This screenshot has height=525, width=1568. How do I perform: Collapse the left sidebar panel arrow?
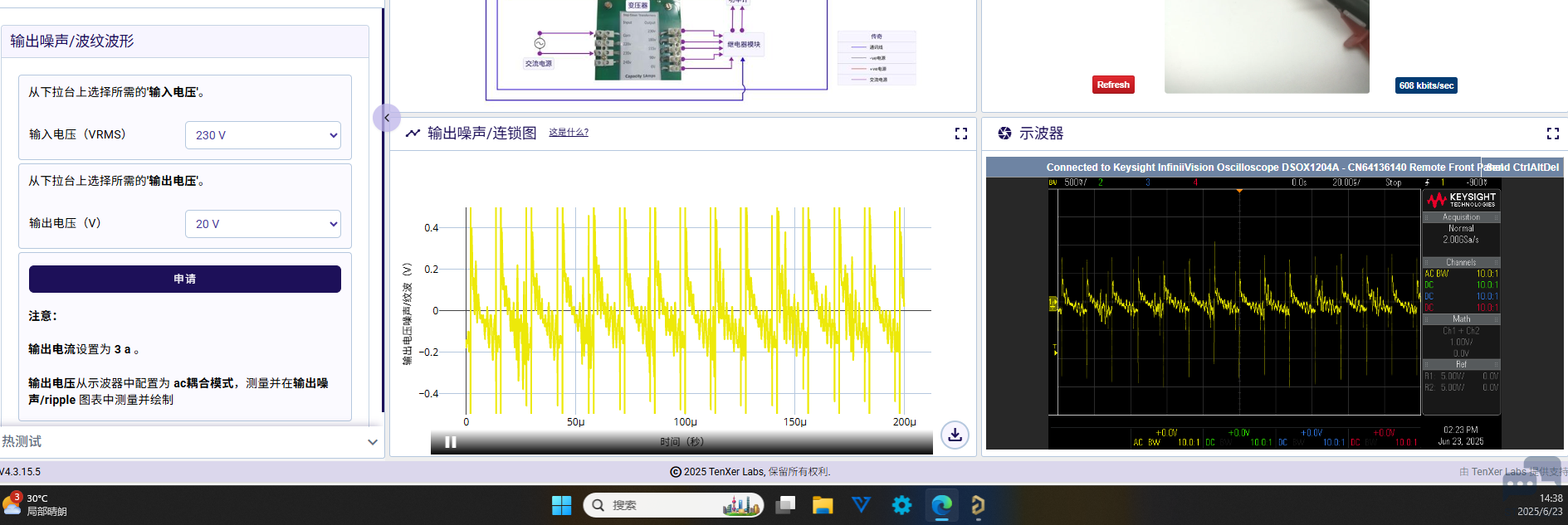pos(387,118)
